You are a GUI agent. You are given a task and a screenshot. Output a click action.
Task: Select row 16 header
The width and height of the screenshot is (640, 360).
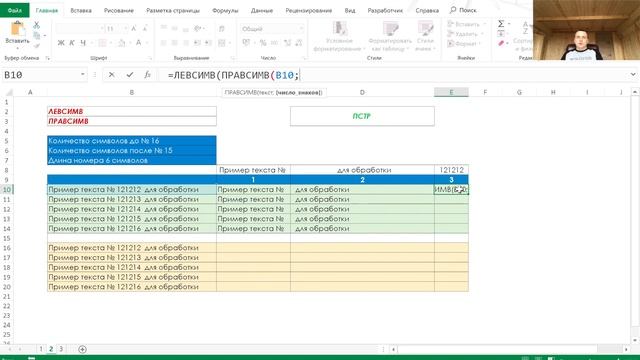coord(7,248)
